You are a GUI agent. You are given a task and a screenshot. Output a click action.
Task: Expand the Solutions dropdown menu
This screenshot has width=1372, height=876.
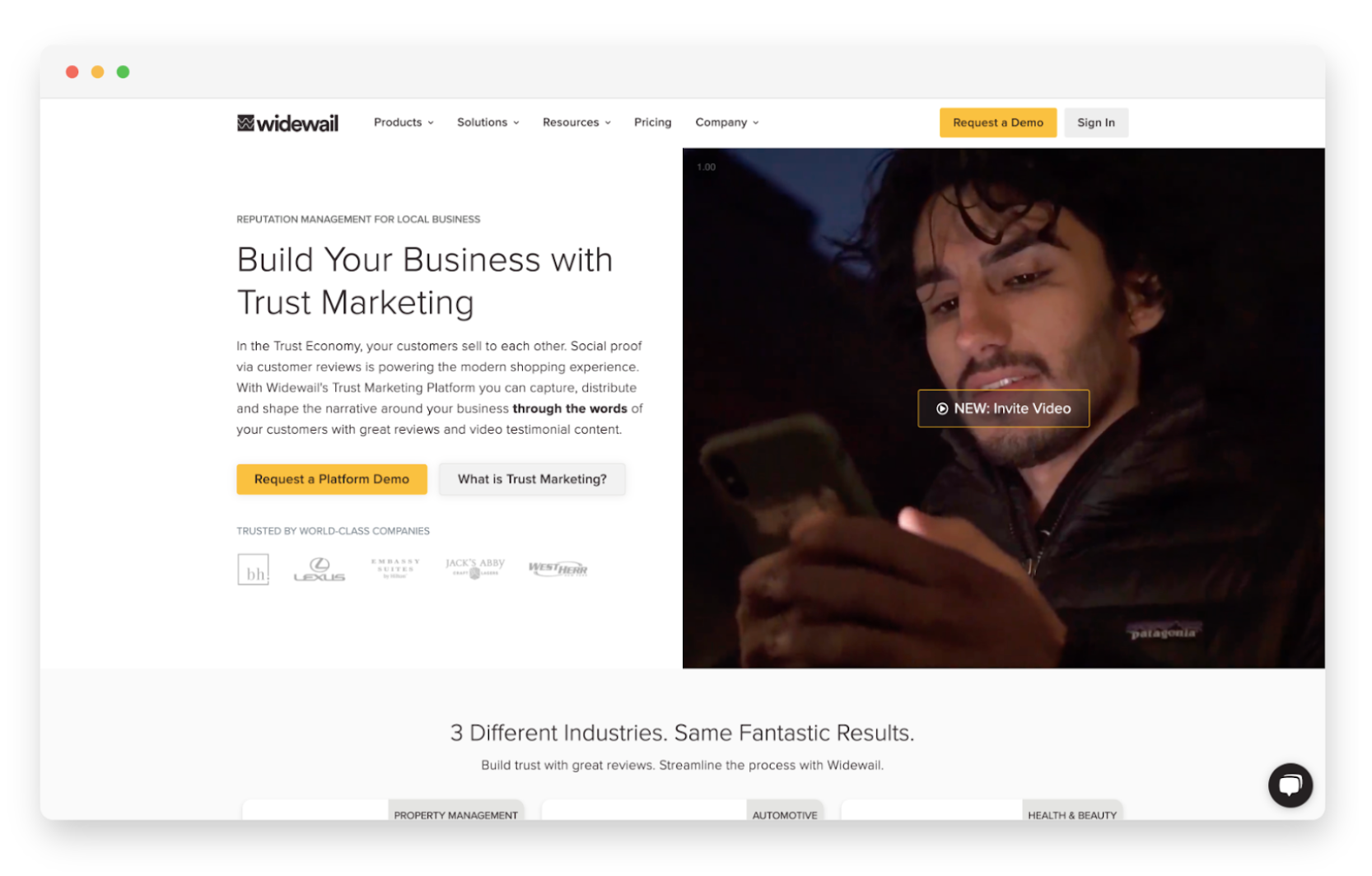(488, 122)
